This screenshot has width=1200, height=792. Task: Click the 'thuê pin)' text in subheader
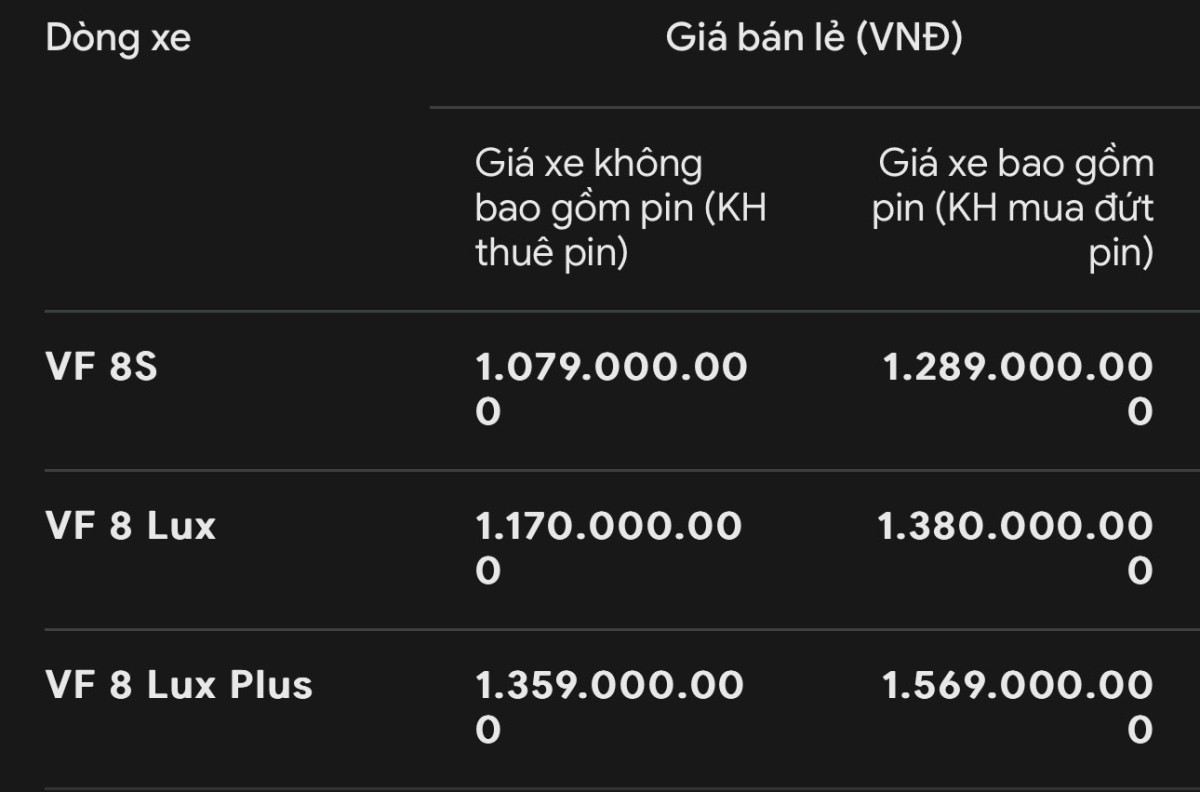click(x=551, y=254)
